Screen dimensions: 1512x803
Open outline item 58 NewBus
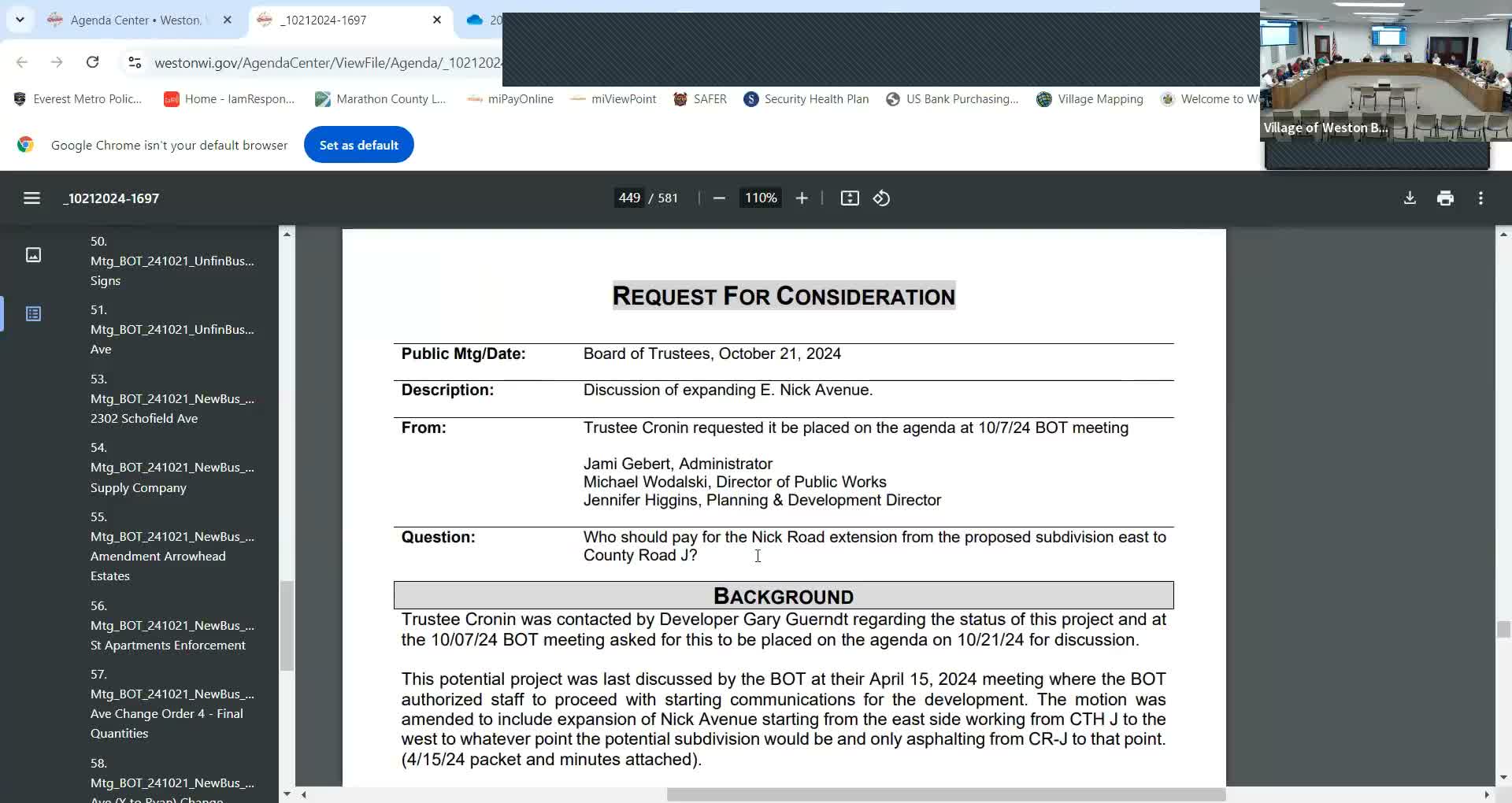click(x=172, y=779)
